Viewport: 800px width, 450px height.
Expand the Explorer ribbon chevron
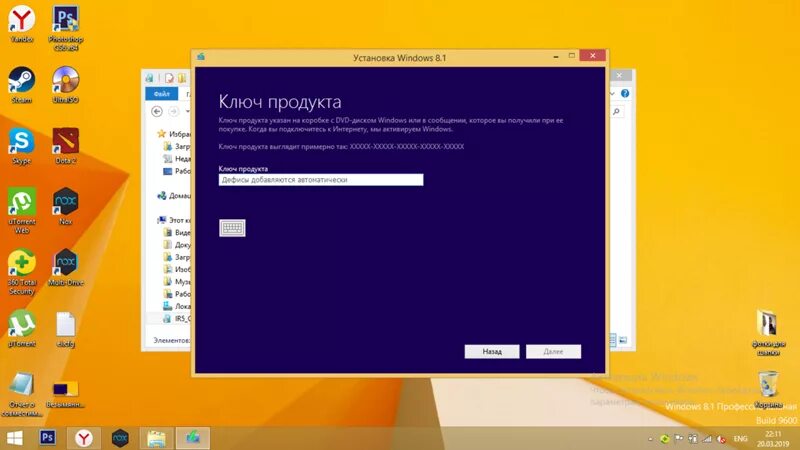click(x=612, y=94)
